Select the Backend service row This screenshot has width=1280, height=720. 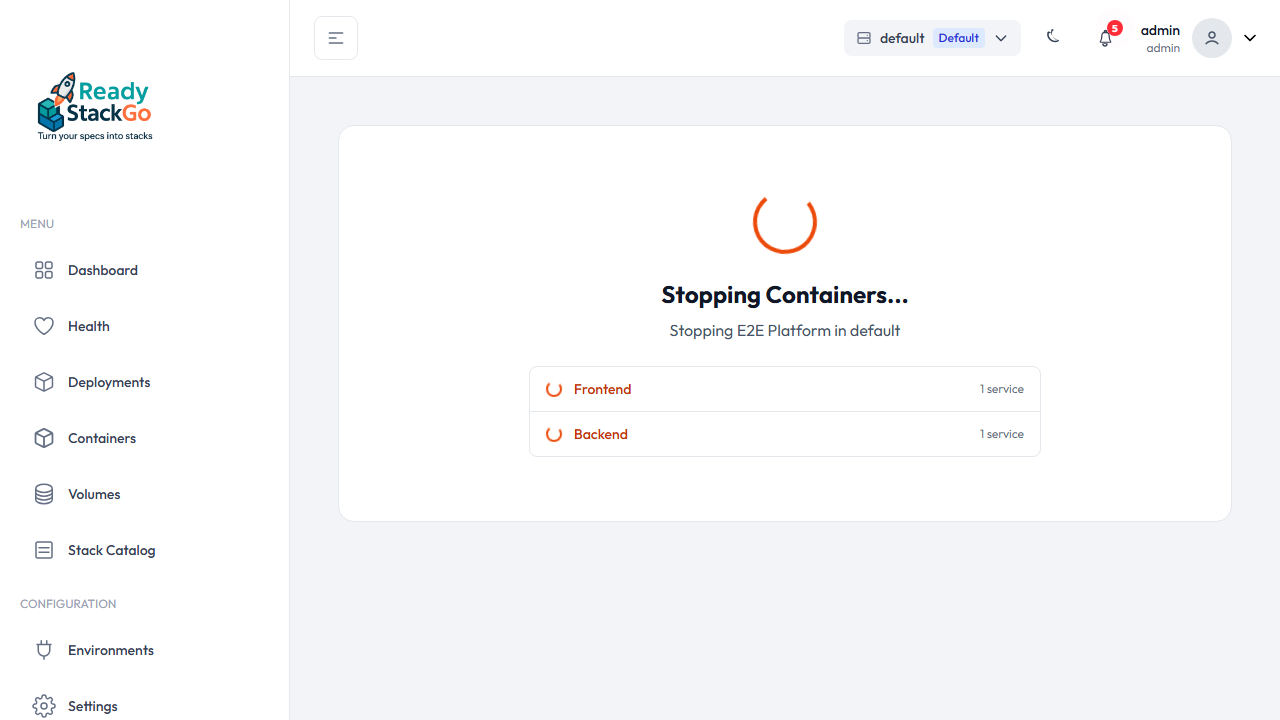(784, 434)
